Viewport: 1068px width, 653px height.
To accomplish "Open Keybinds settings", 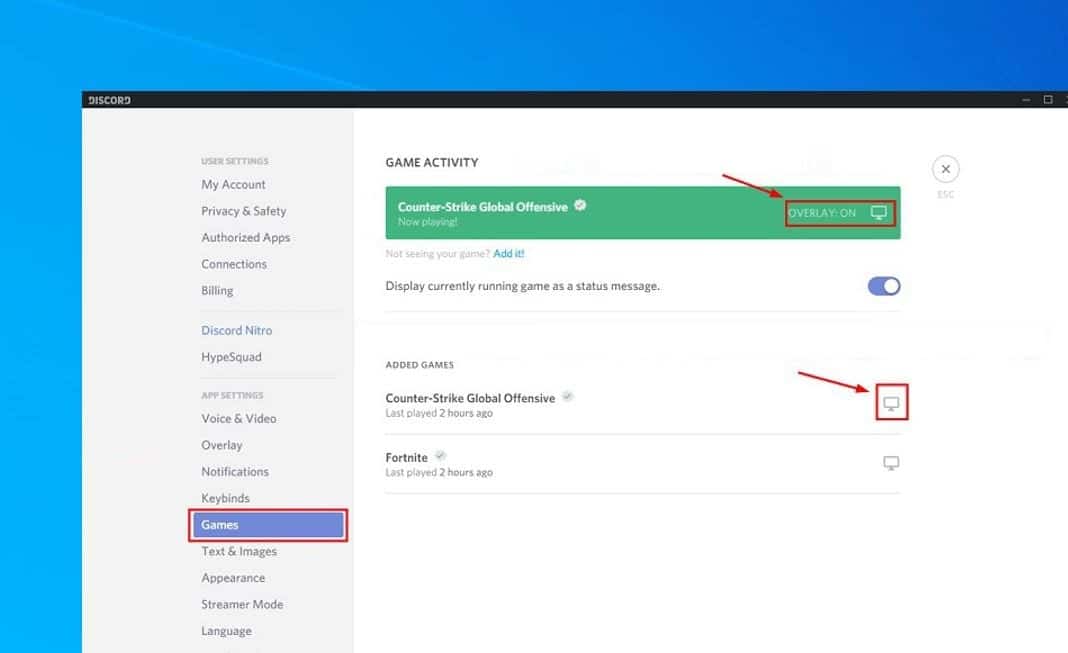I will click(x=225, y=498).
